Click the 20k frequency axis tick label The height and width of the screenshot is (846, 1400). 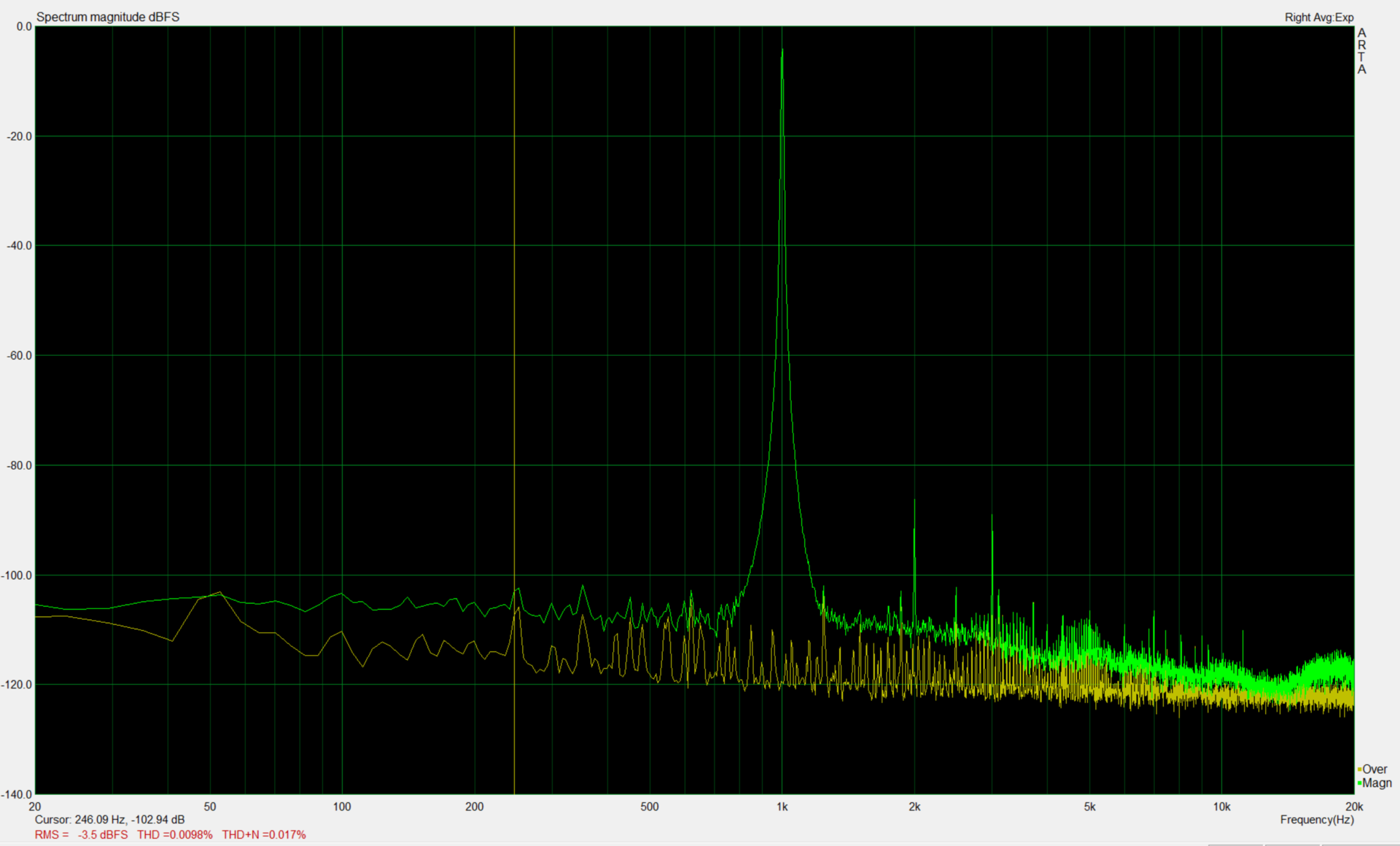coord(1353,807)
